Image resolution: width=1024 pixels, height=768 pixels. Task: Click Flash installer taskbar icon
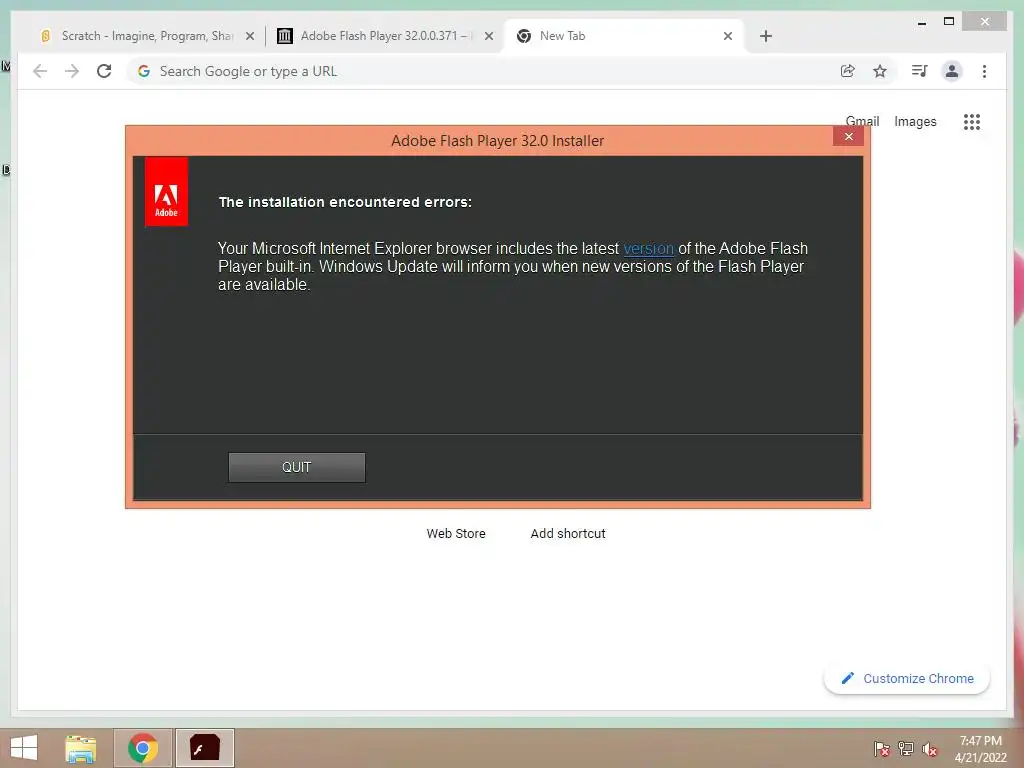click(204, 748)
